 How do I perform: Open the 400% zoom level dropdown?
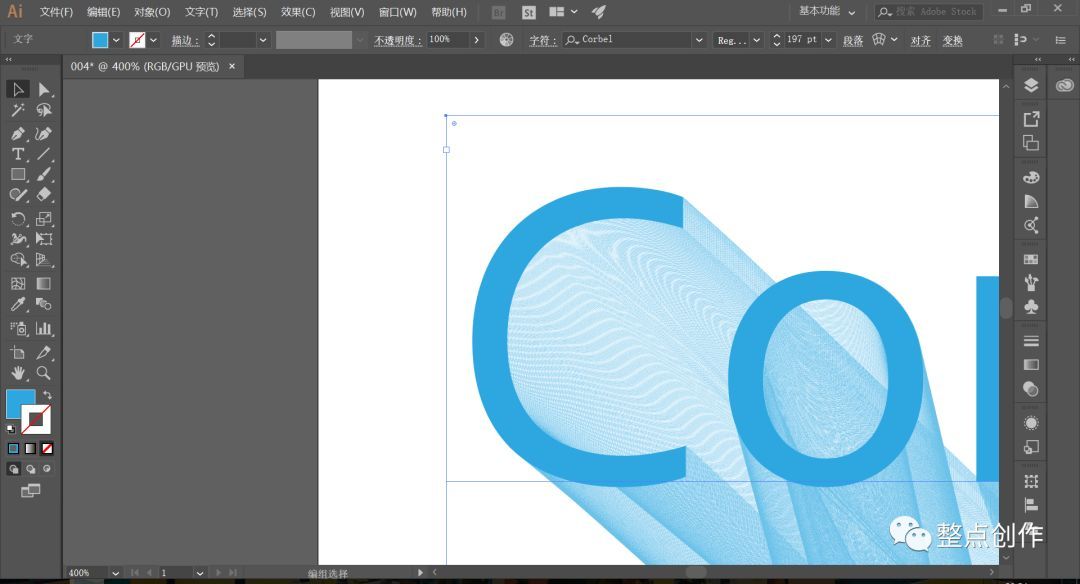(115, 573)
